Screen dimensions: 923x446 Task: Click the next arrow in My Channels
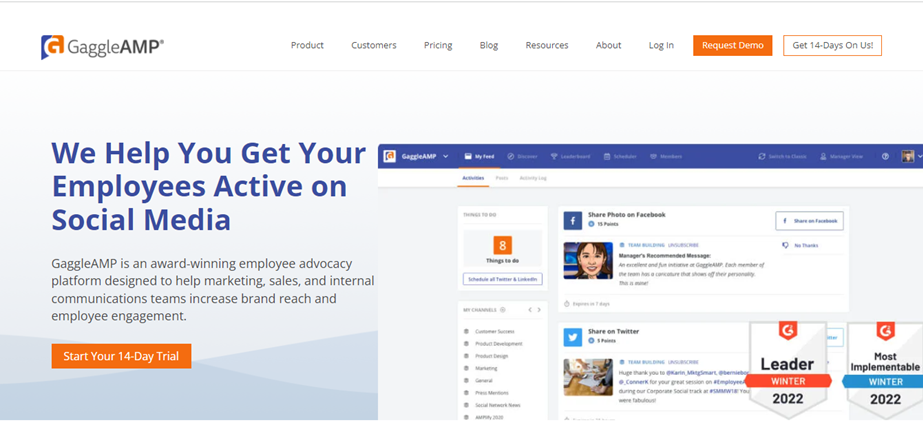pyautogui.click(x=539, y=310)
